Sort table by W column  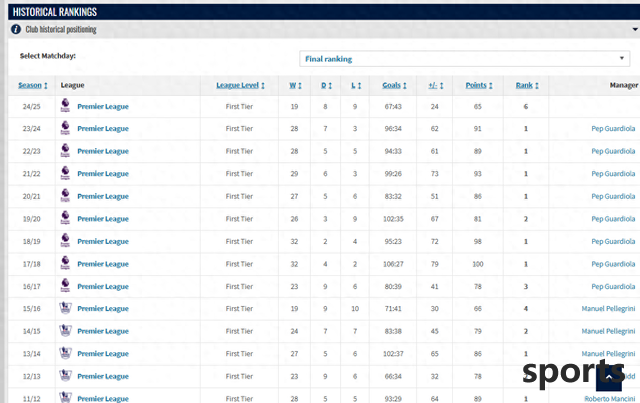coord(296,85)
